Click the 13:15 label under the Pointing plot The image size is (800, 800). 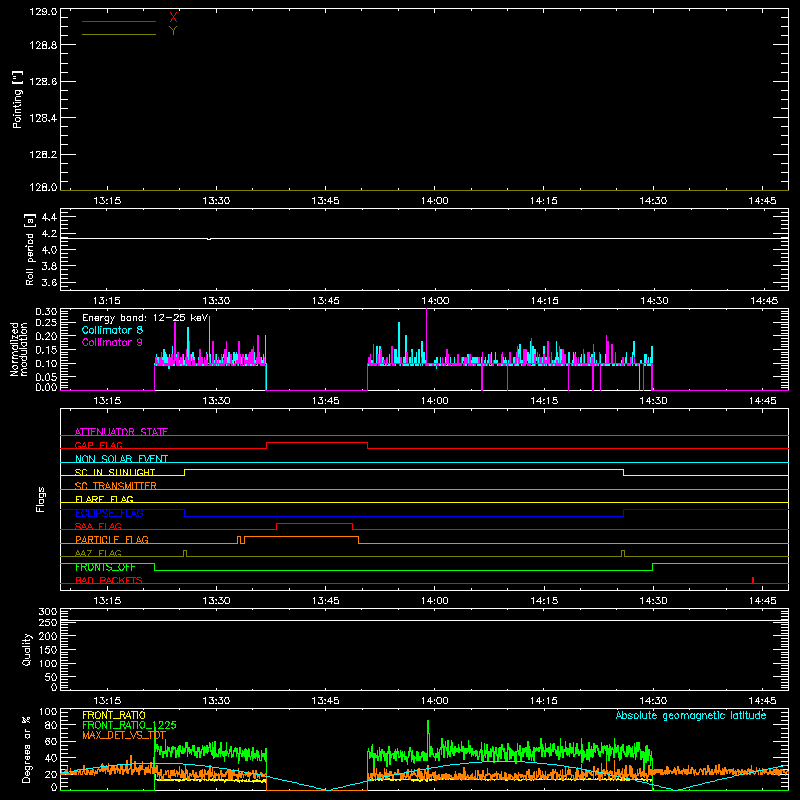tap(107, 201)
